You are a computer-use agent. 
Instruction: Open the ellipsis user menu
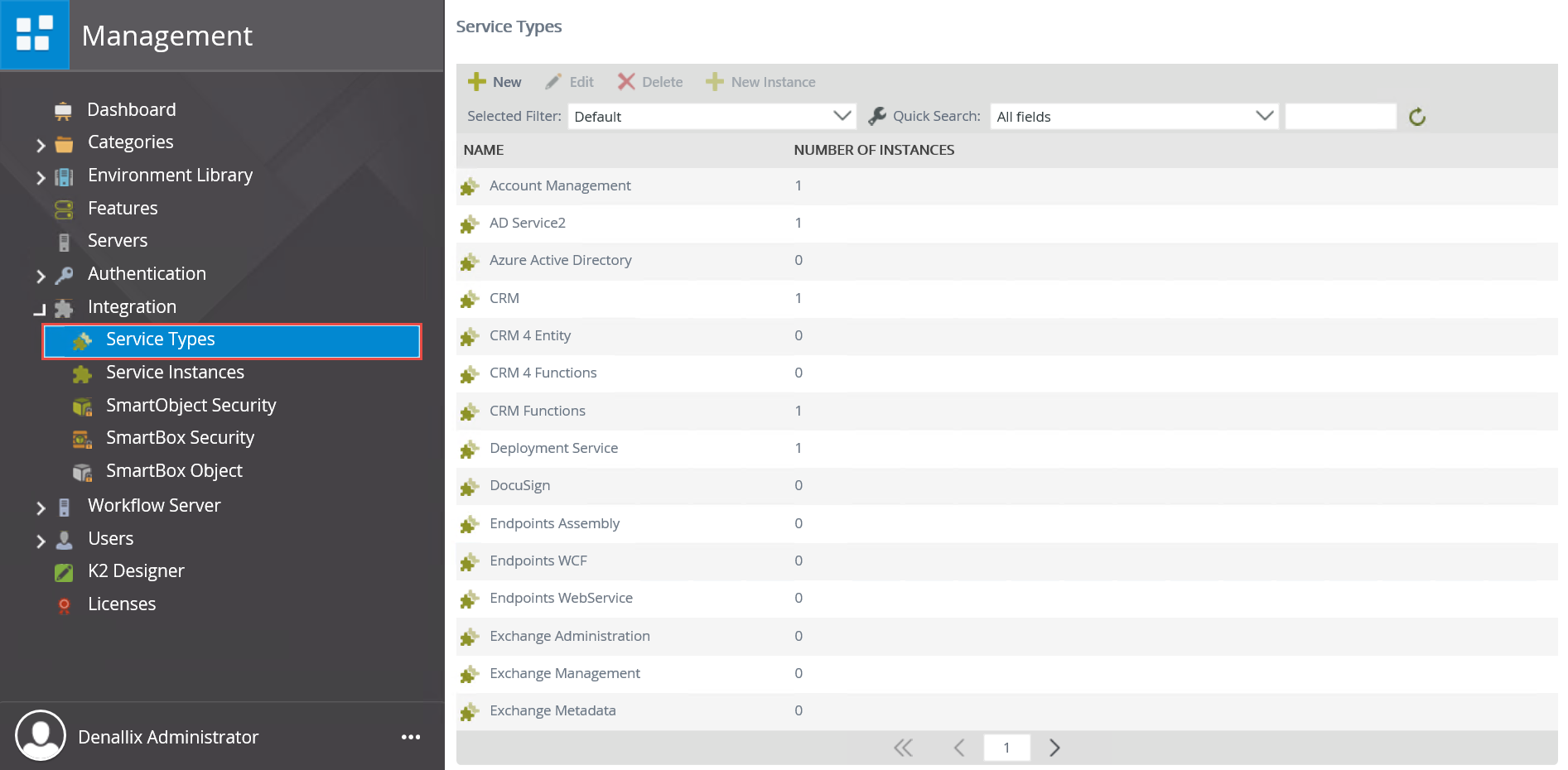(x=411, y=737)
